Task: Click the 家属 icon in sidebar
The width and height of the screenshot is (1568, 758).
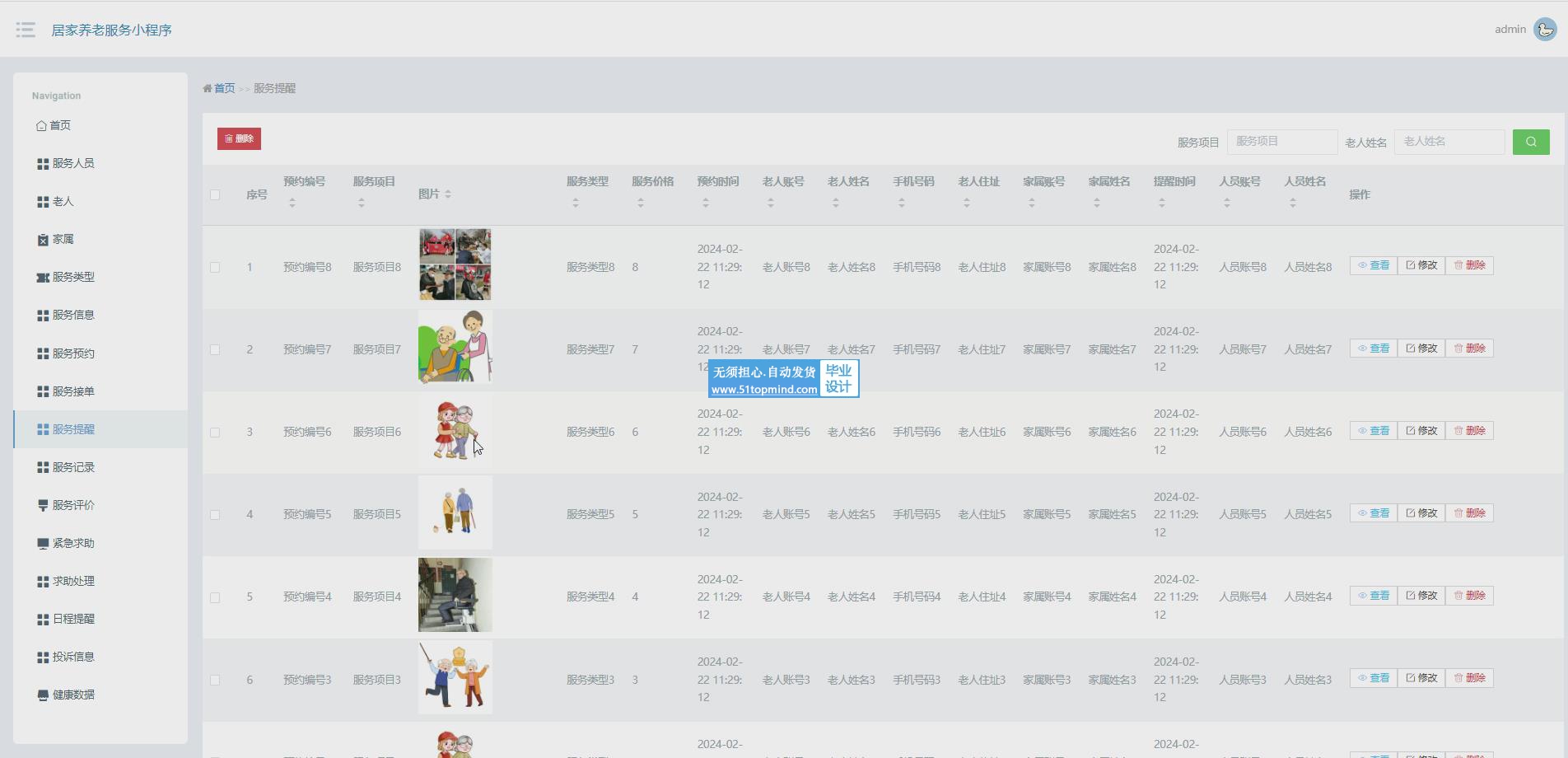Action: (43, 240)
